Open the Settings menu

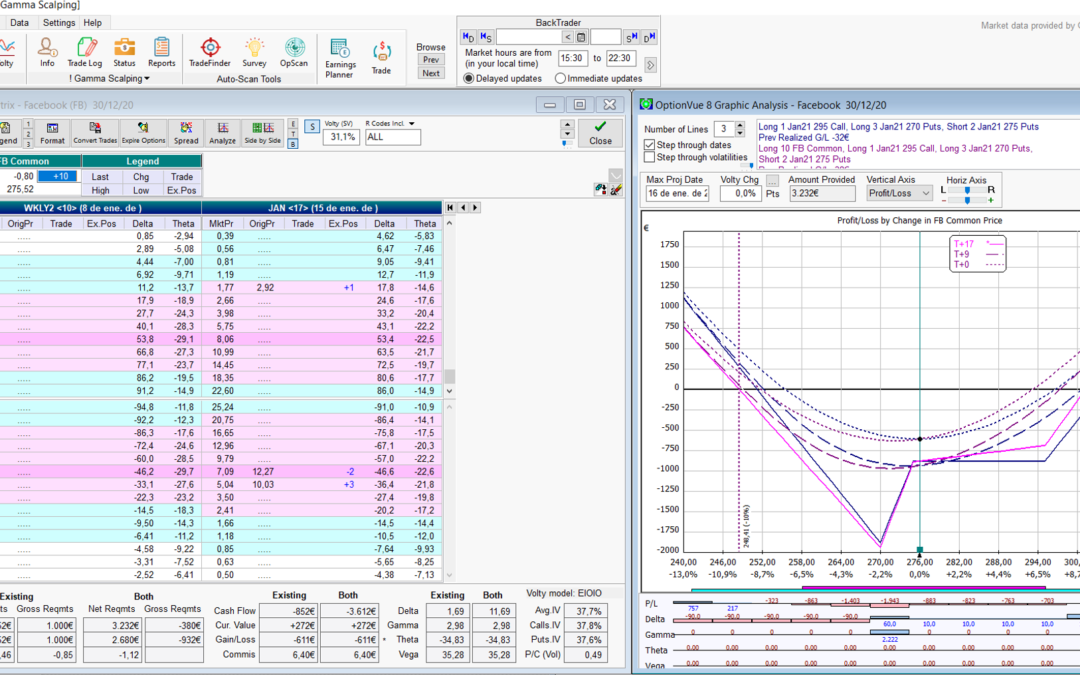click(x=59, y=23)
